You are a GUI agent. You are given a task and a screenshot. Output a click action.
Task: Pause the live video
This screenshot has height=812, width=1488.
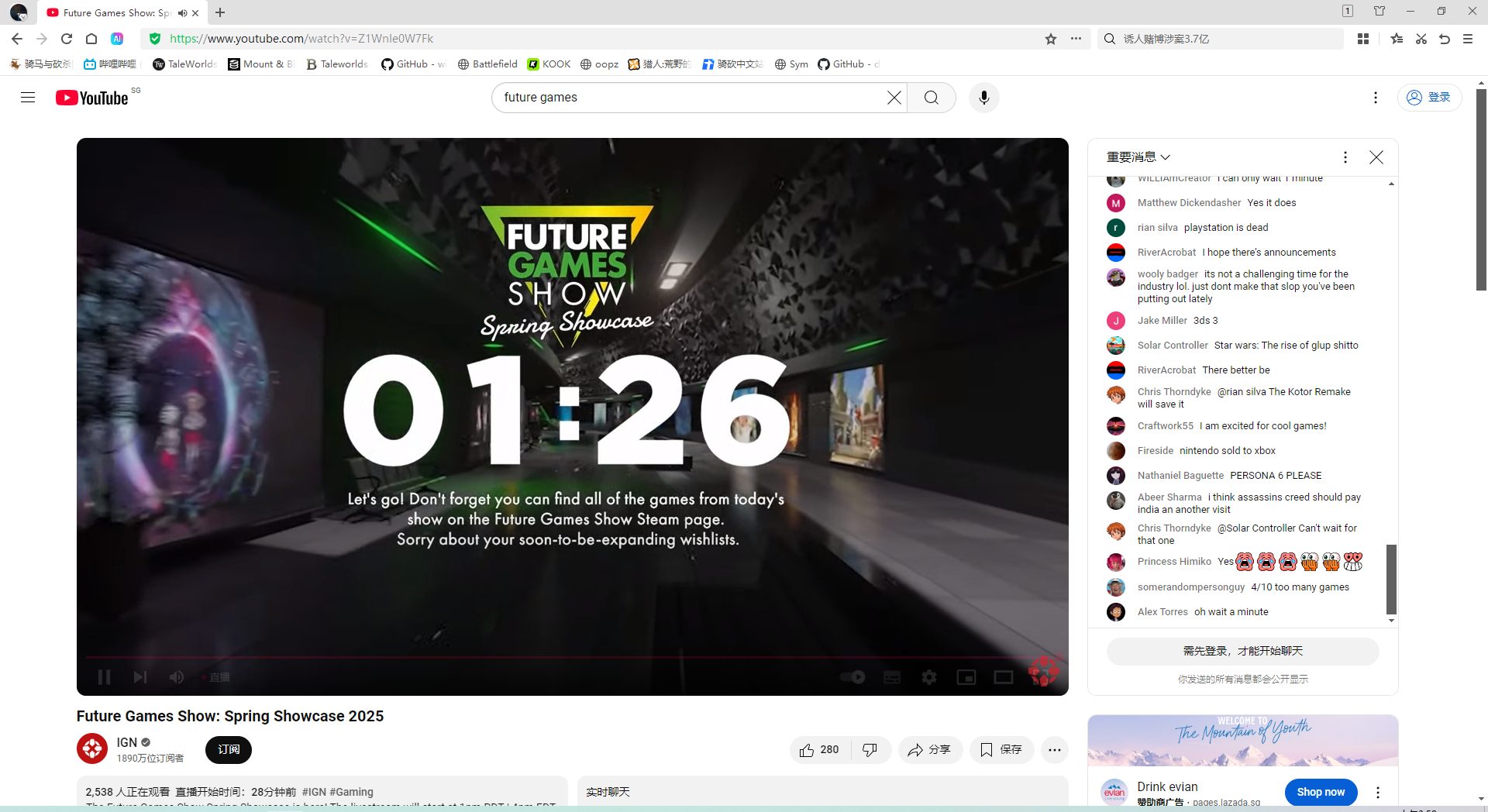[104, 677]
